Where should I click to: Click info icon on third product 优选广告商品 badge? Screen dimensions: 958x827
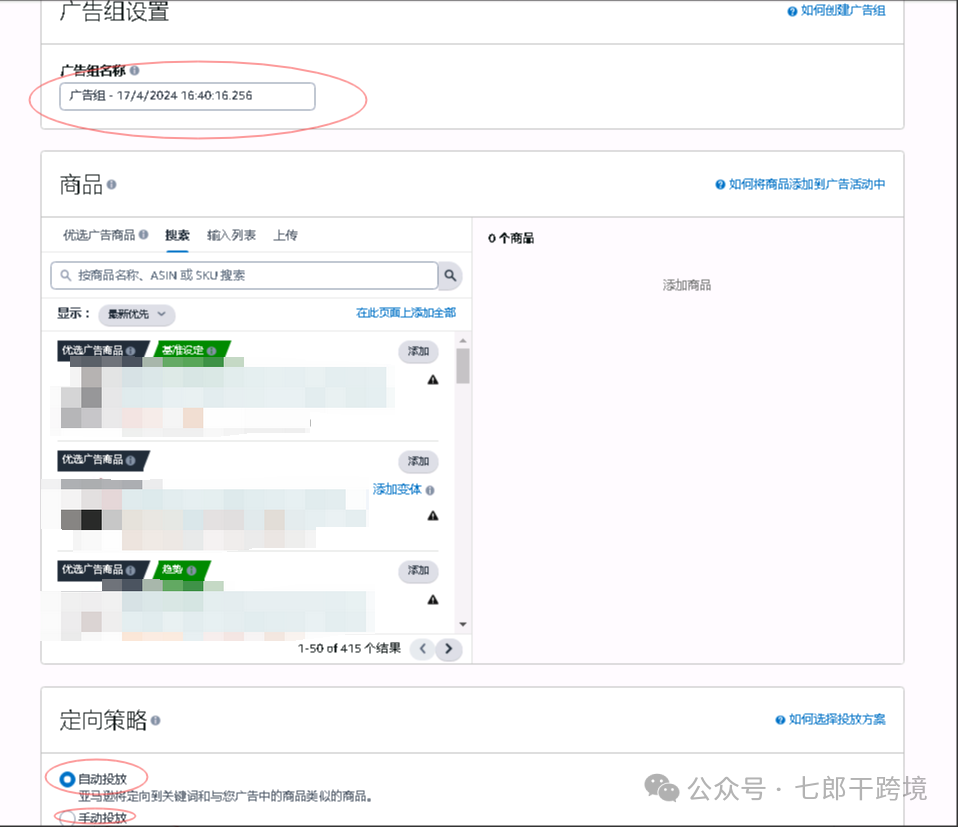[130, 570]
